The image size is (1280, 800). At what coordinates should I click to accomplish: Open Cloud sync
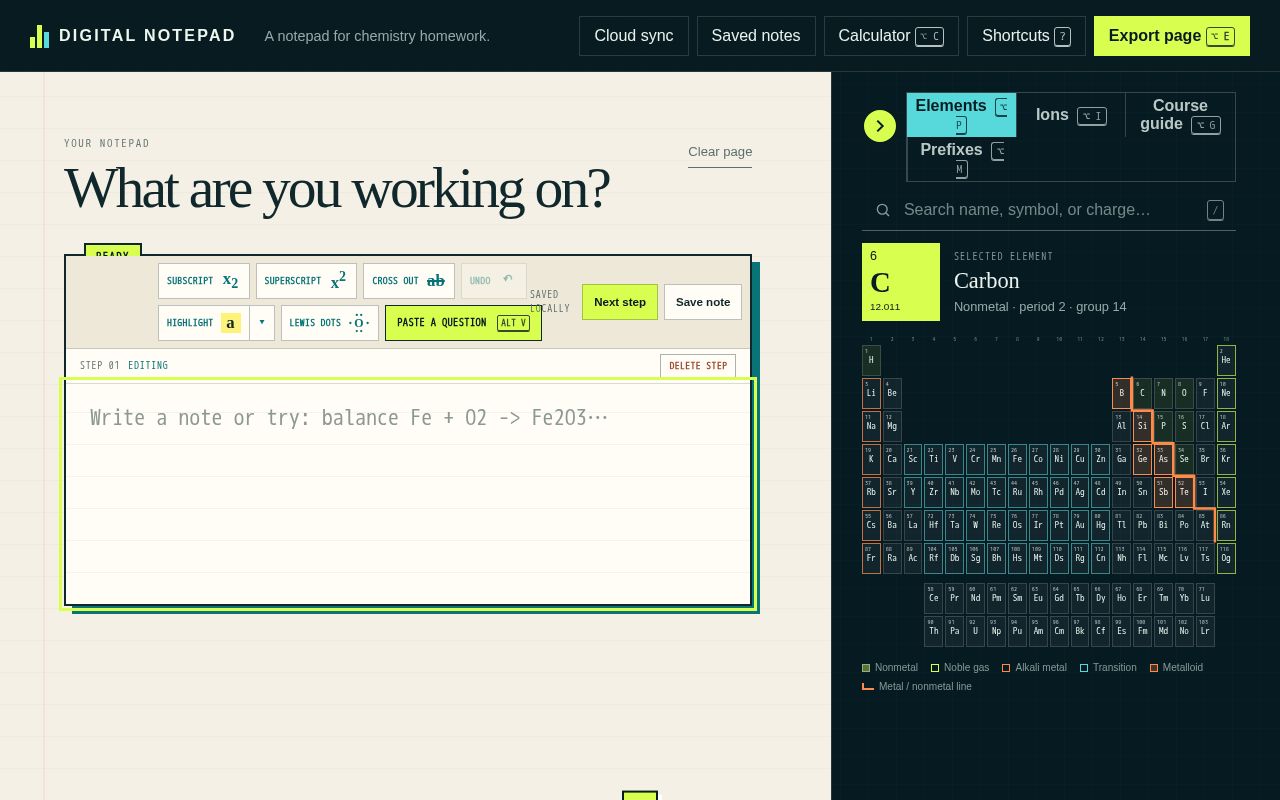coord(634,36)
